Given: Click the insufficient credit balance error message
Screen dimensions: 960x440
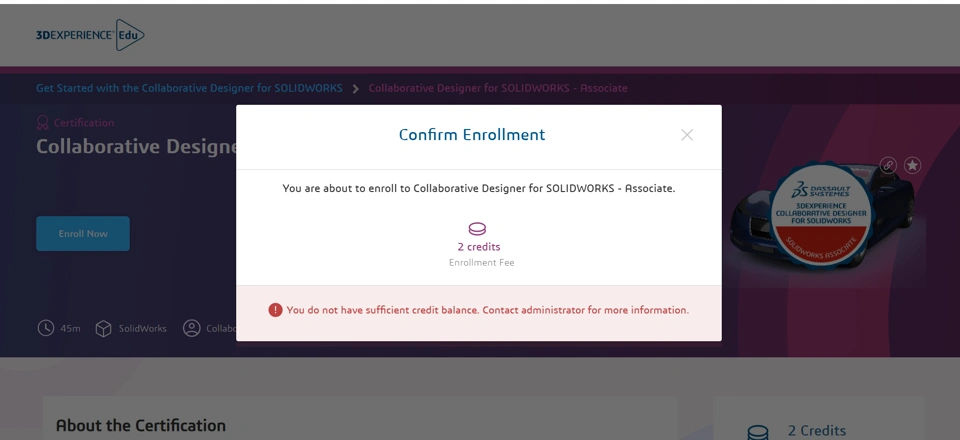Looking at the screenshot, I should point(488,310).
